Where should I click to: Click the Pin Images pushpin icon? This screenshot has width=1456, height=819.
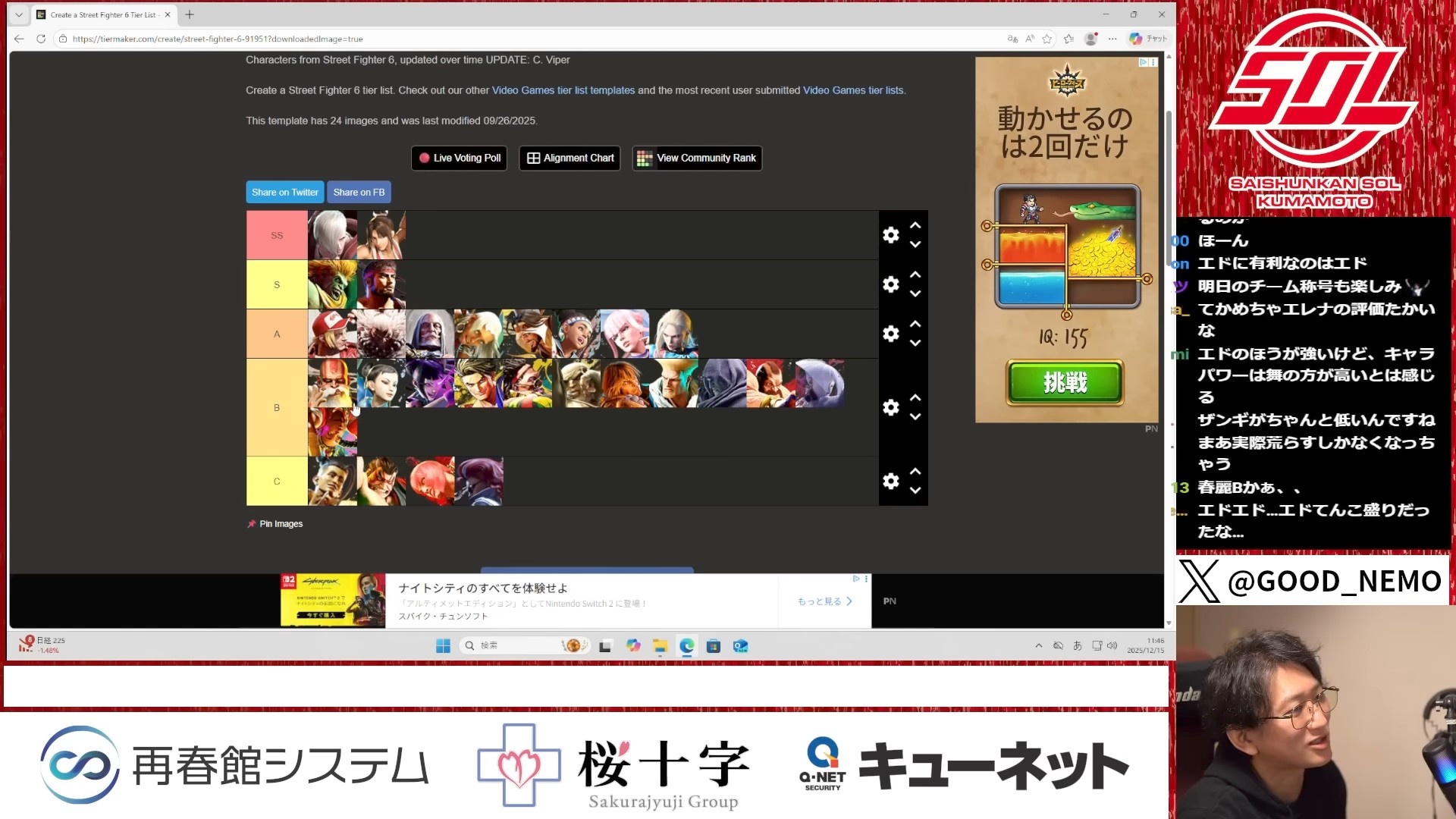point(252,524)
